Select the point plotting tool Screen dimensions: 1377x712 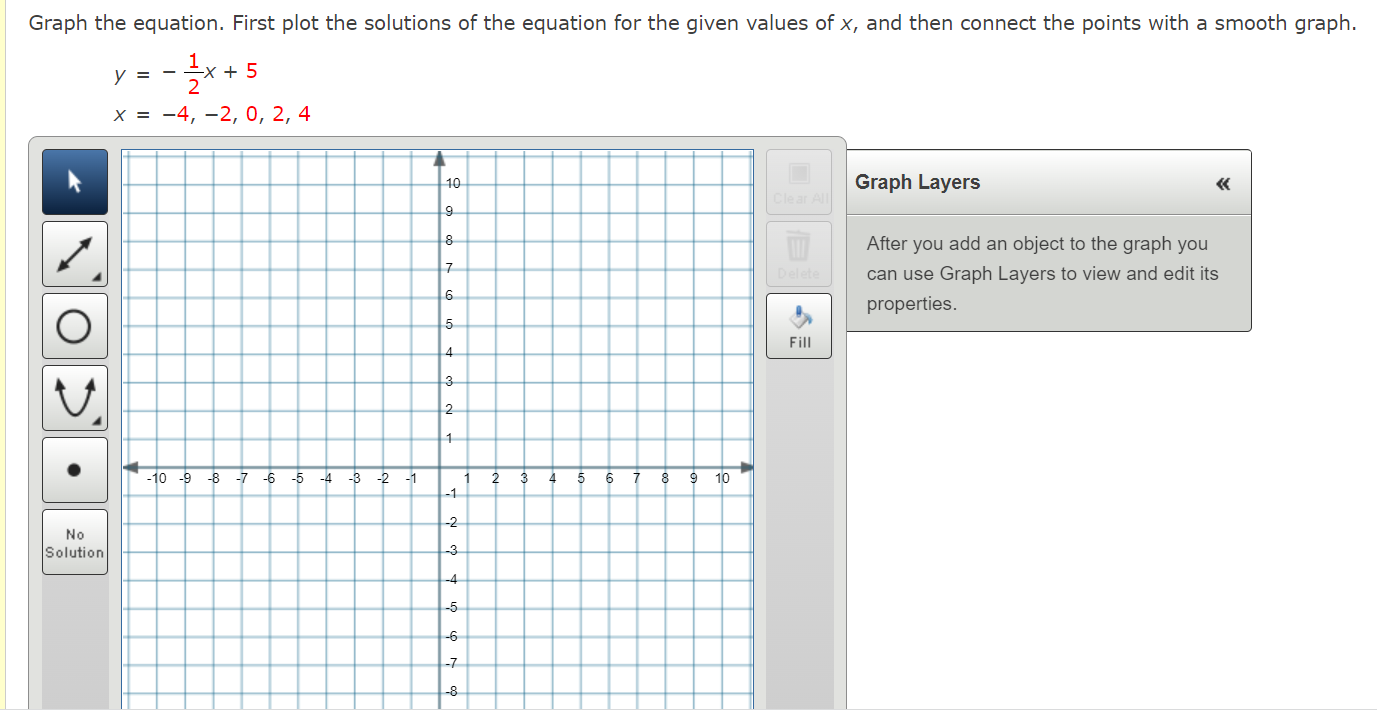pos(74,468)
